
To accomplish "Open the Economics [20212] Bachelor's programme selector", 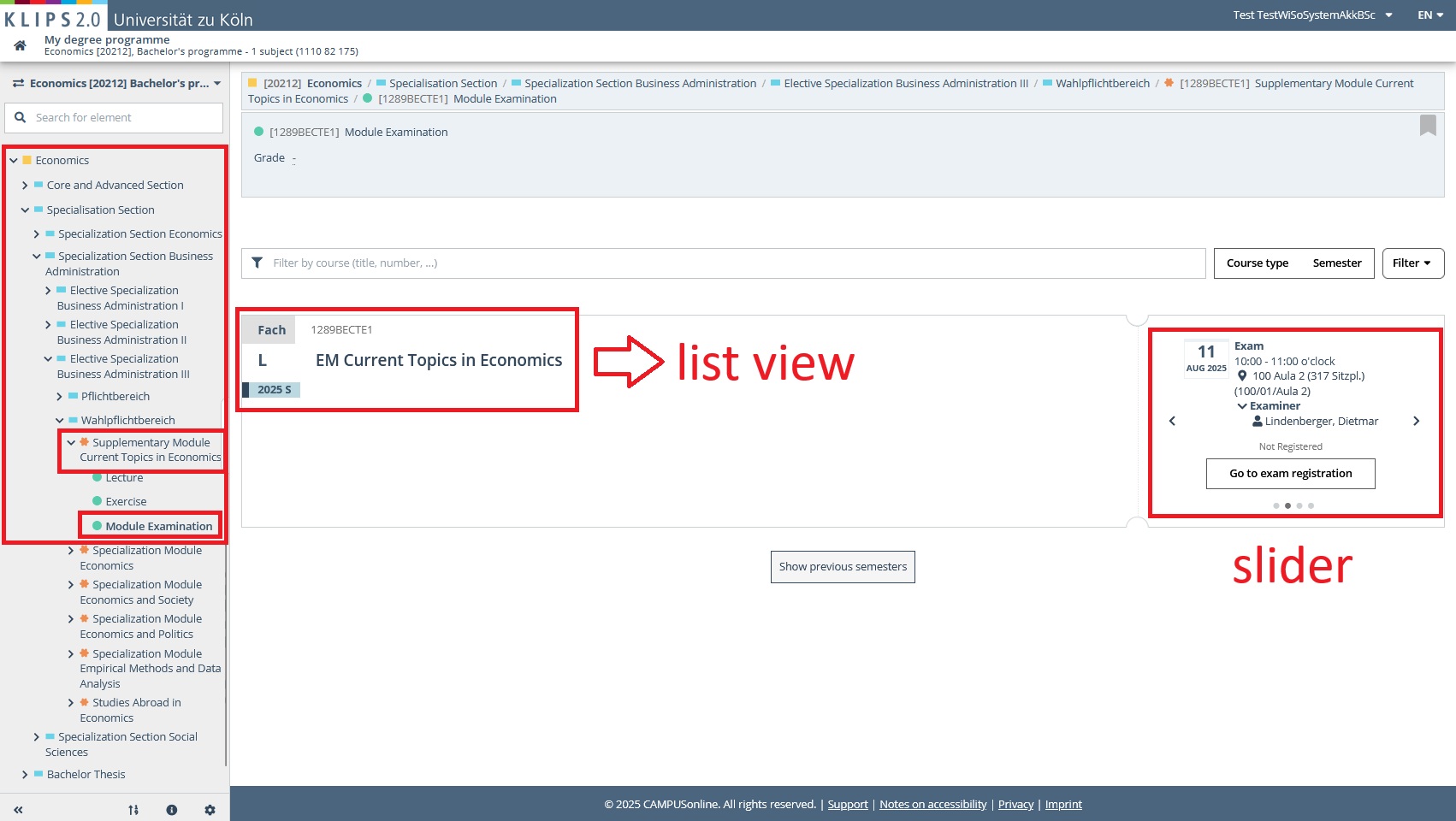I will click(117, 84).
